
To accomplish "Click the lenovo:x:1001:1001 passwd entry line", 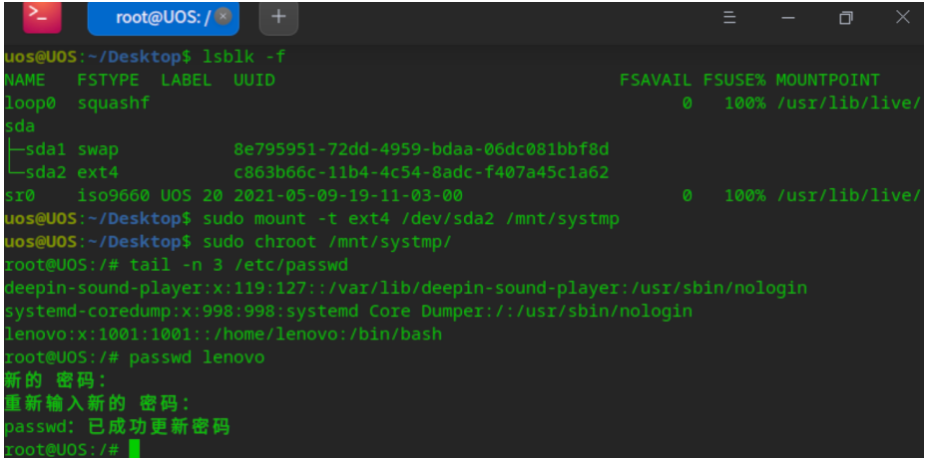I will tap(223, 335).
